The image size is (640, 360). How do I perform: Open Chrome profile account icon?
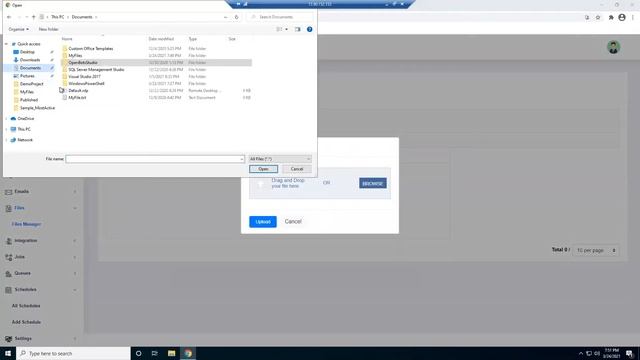(x=622, y=17)
